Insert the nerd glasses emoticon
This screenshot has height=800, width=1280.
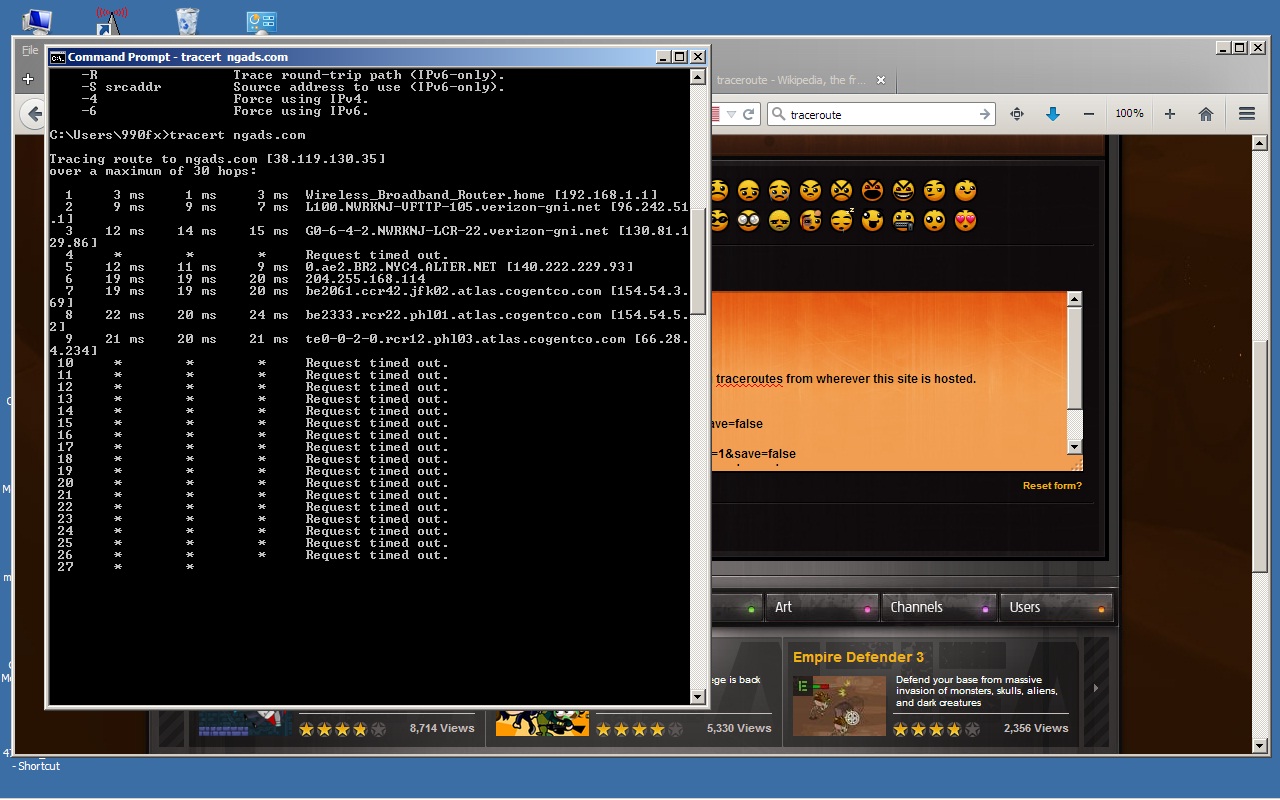point(748,220)
